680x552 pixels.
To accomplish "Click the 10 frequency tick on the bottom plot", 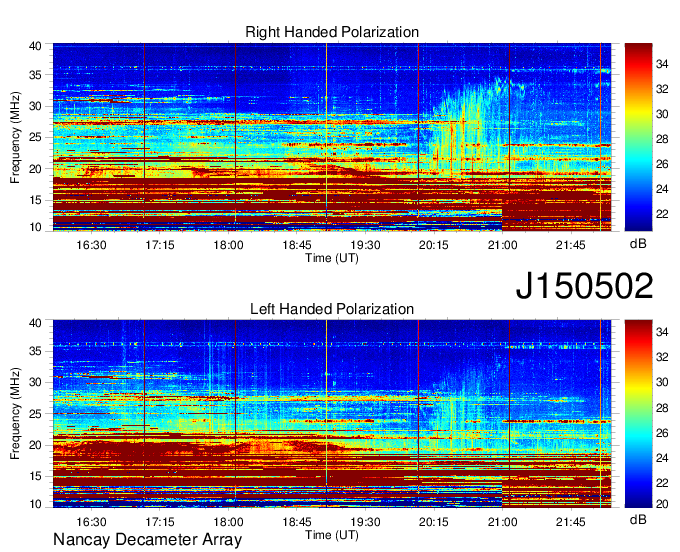I will pos(35,503).
